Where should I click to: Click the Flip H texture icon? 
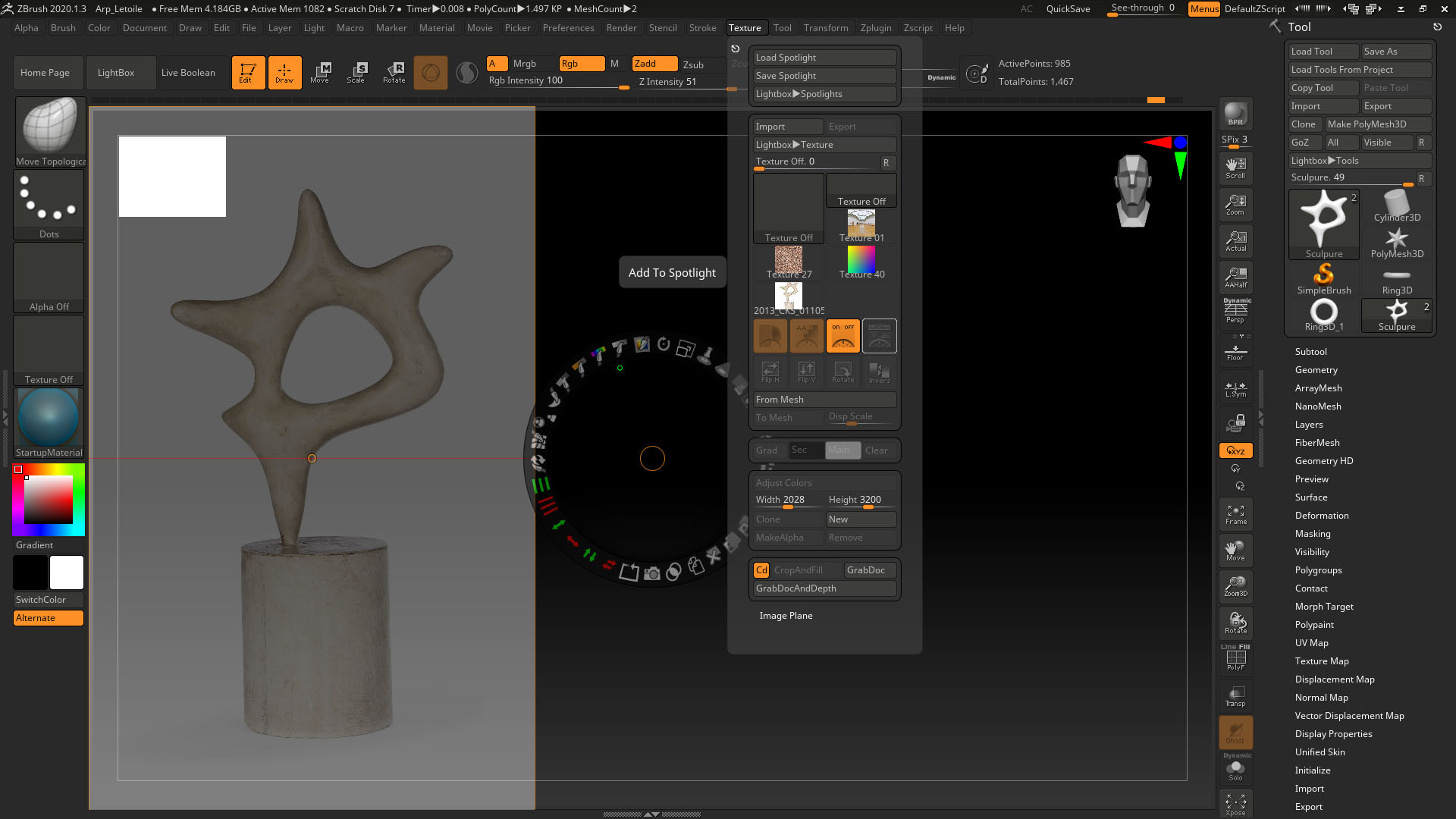click(x=770, y=372)
